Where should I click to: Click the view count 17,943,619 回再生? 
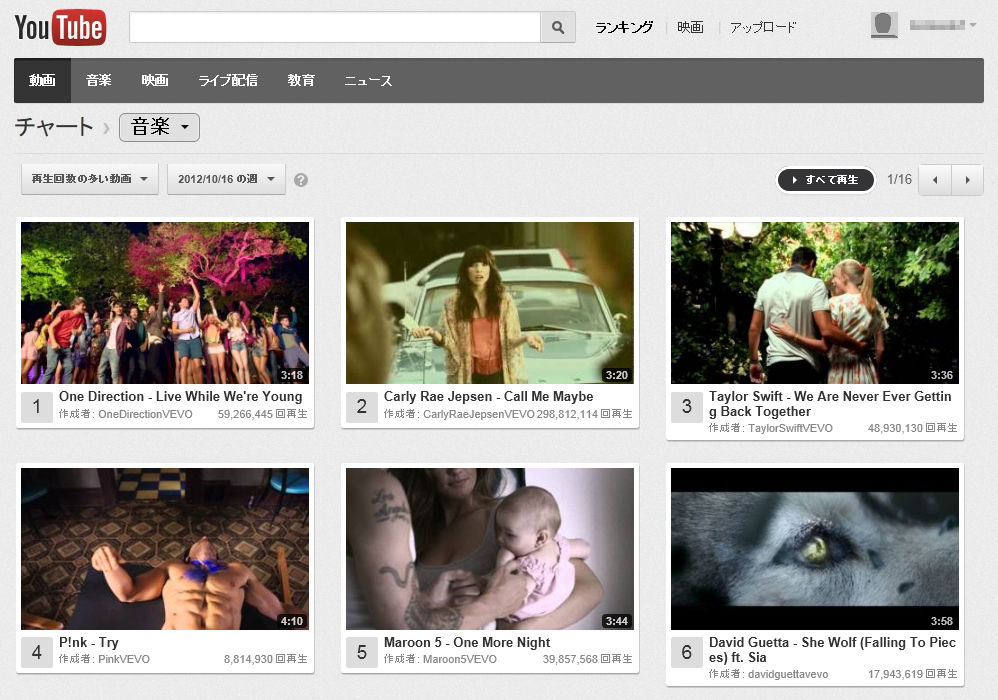coord(912,674)
